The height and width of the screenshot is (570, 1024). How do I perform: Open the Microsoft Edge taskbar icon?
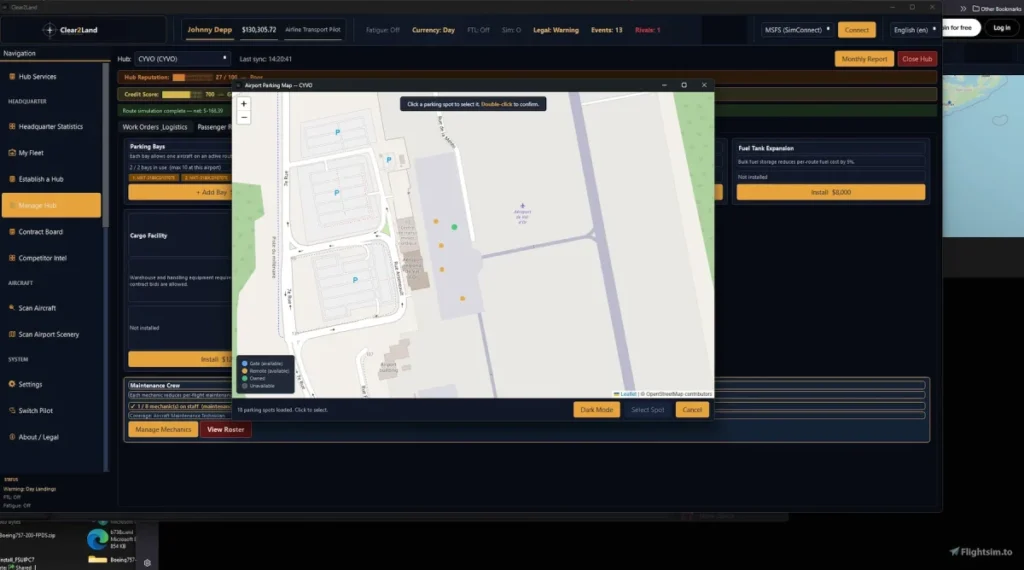[x=97, y=538]
